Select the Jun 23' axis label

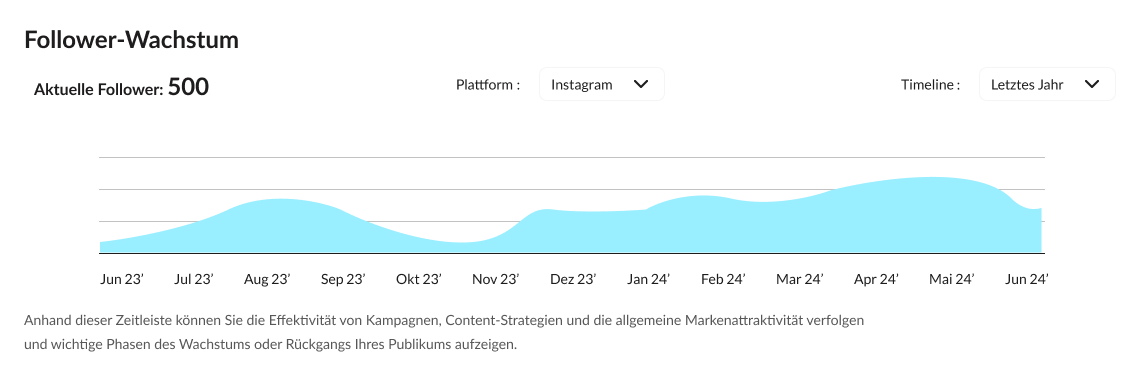click(122, 279)
